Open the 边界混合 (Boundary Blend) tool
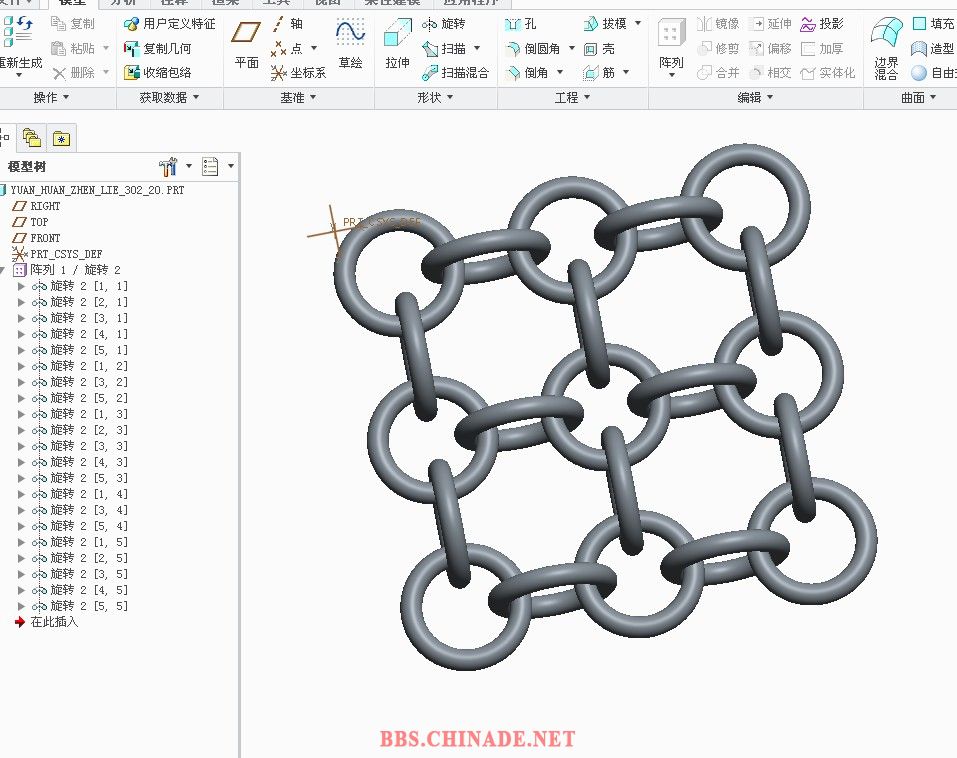The width and height of the screenshot is (957, 758). [x=886, y=48]
